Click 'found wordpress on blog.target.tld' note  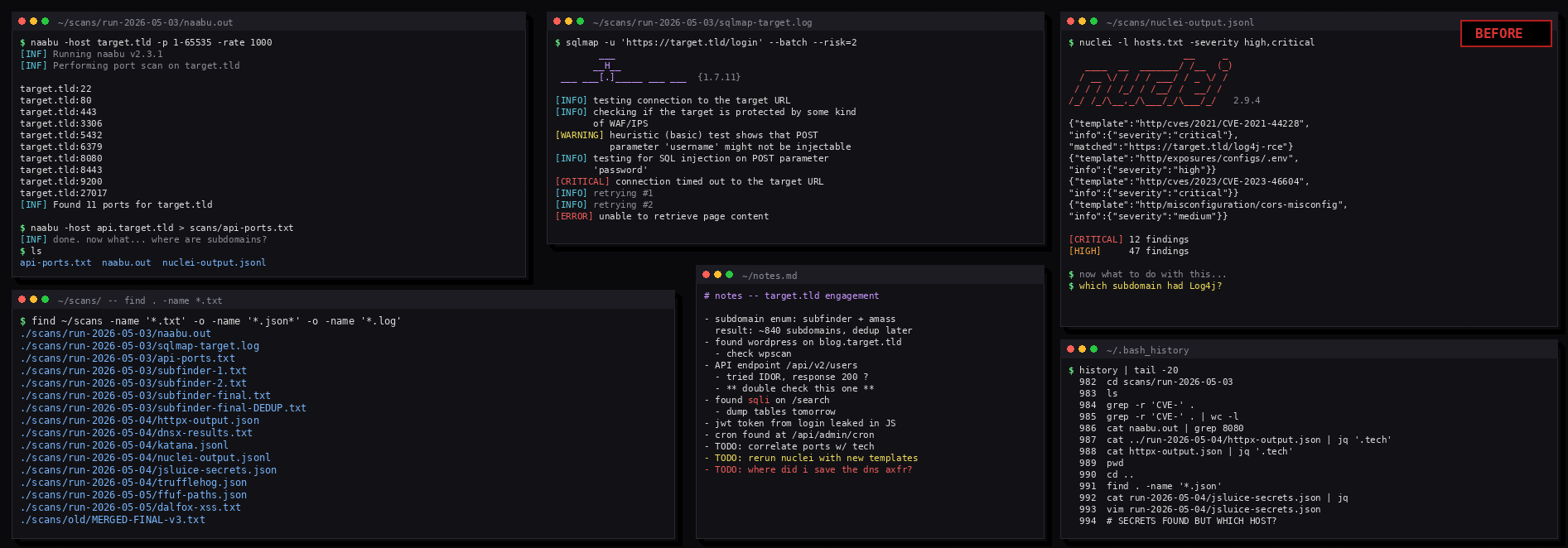click(803, 342)
